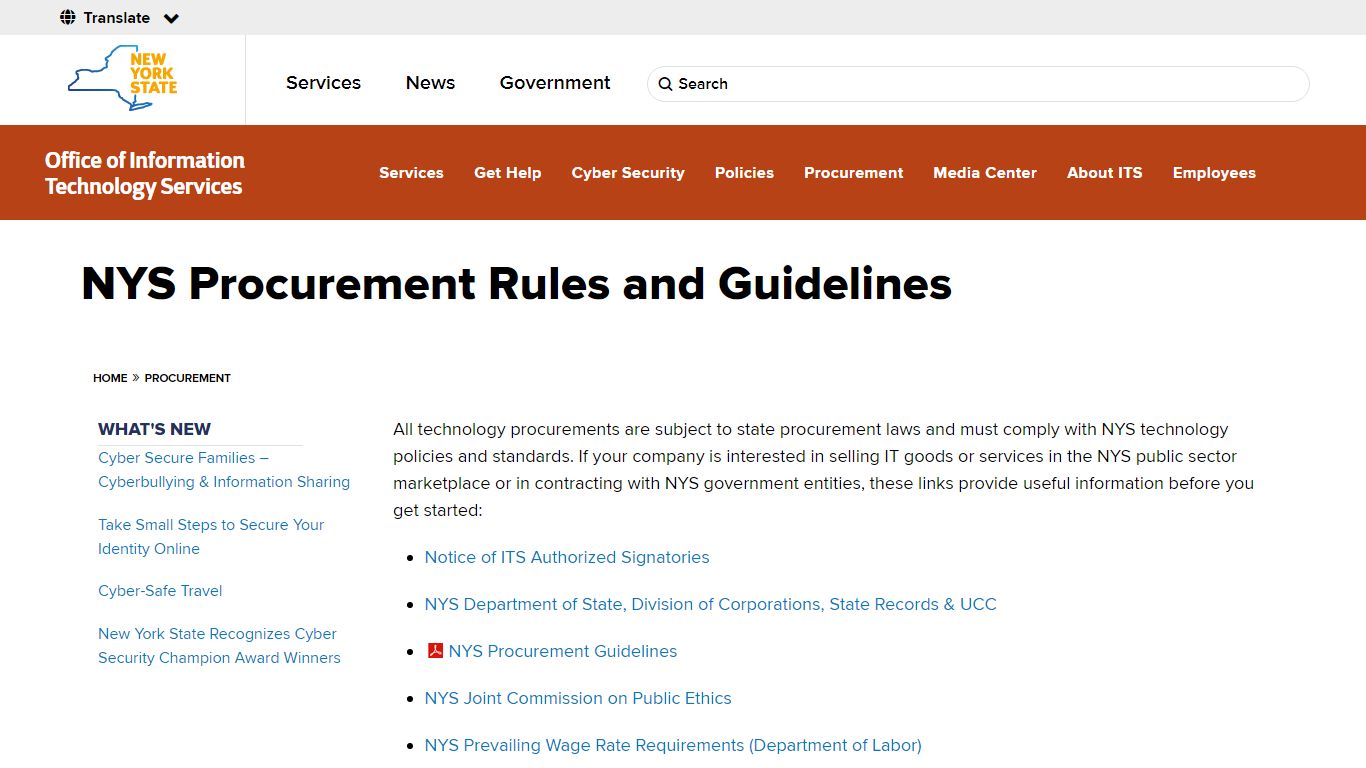Open the Cyber Security navigation item
This screenshot has width=1366, height=768.
pos(628,173)
